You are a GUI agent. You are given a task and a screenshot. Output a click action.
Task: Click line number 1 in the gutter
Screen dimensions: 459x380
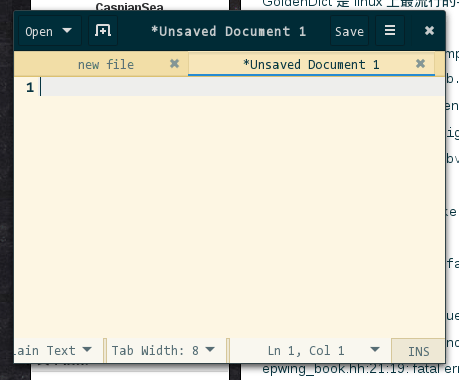click(30, 87)
